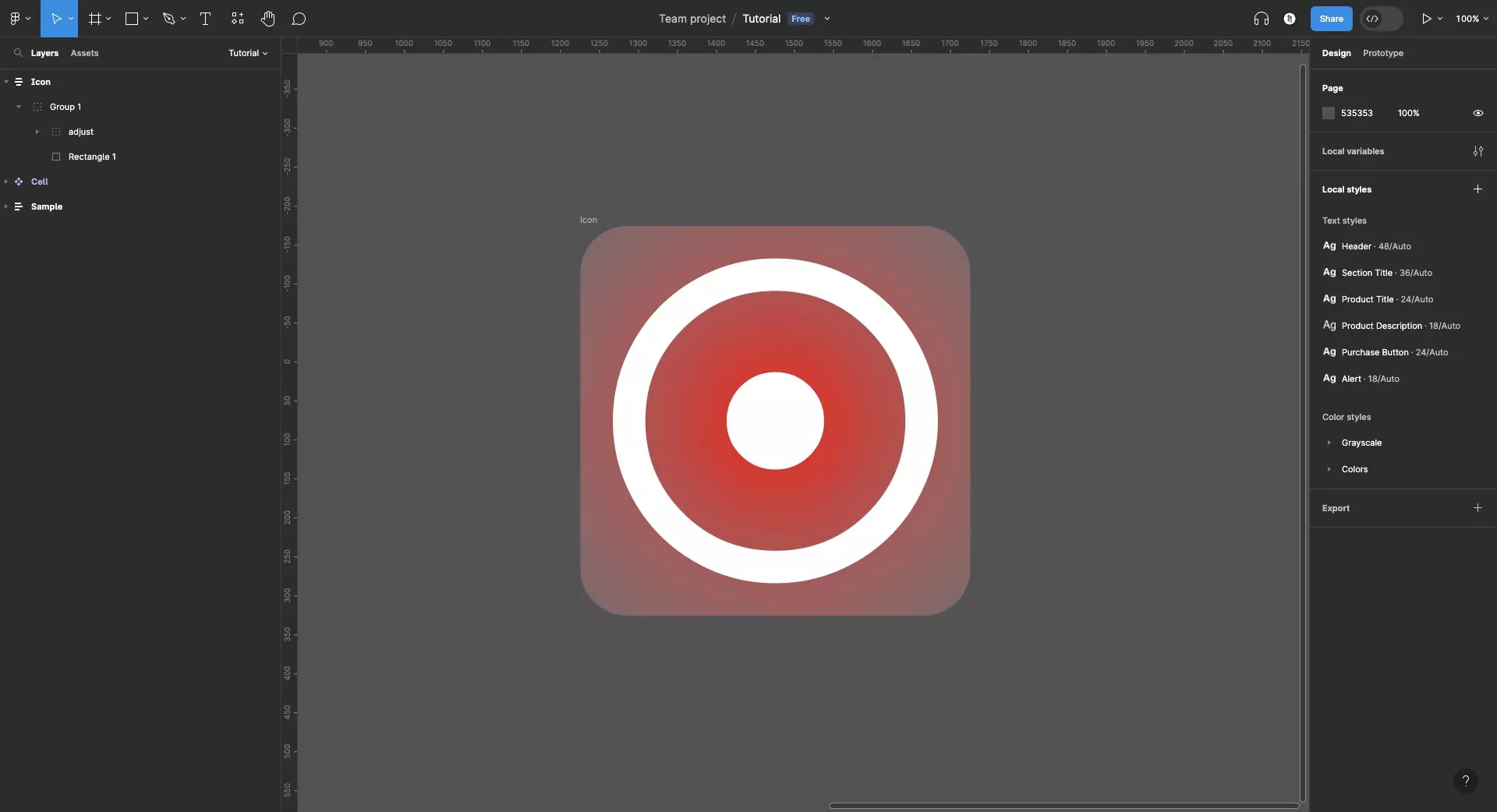This screenshot has width=1497, height=812.
Task: Switch to the Prototype tab
Action: tap(1383, 53)
